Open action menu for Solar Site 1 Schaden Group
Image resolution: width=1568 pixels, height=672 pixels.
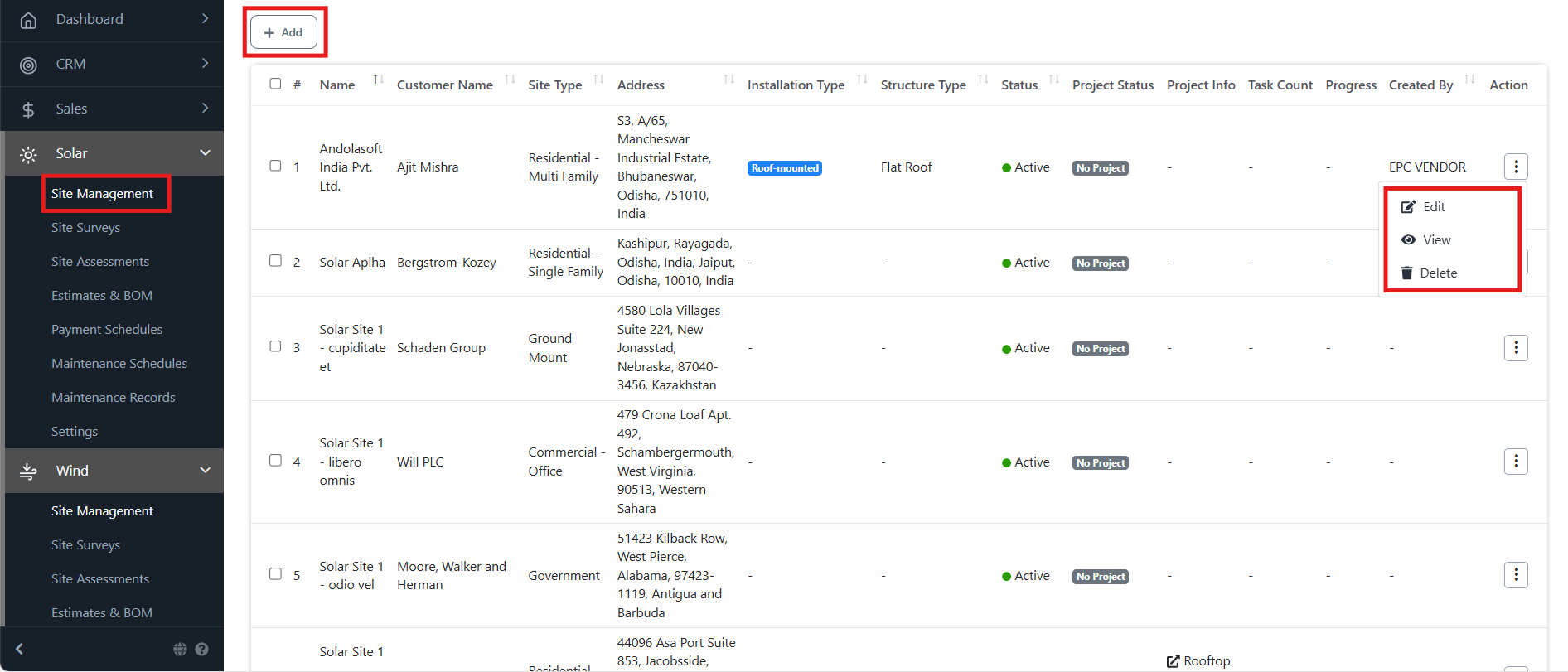1515,348
